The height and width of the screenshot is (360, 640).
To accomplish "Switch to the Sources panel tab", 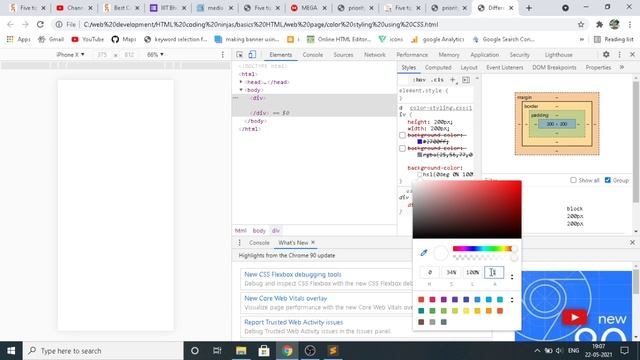I will (343, 54).
